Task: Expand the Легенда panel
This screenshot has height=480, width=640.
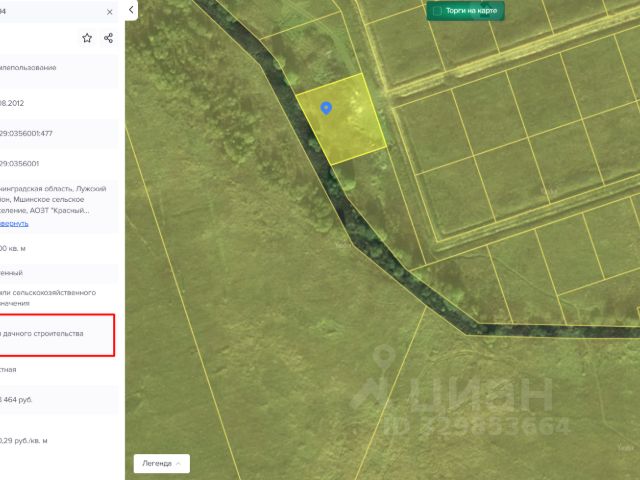Action: coord(162,464)
